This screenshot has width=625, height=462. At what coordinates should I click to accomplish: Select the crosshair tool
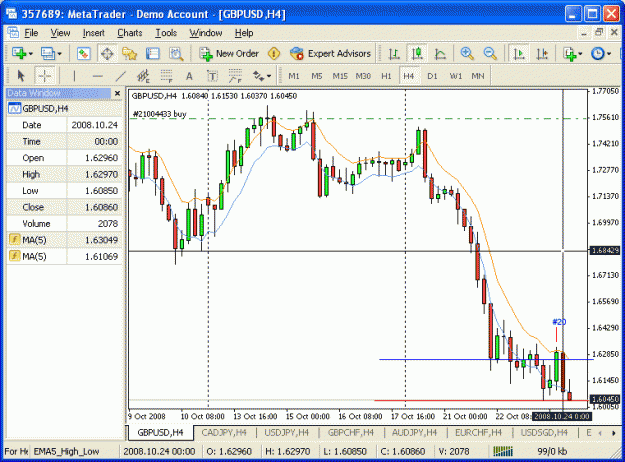pyautogui.click(x=45, y=76)
